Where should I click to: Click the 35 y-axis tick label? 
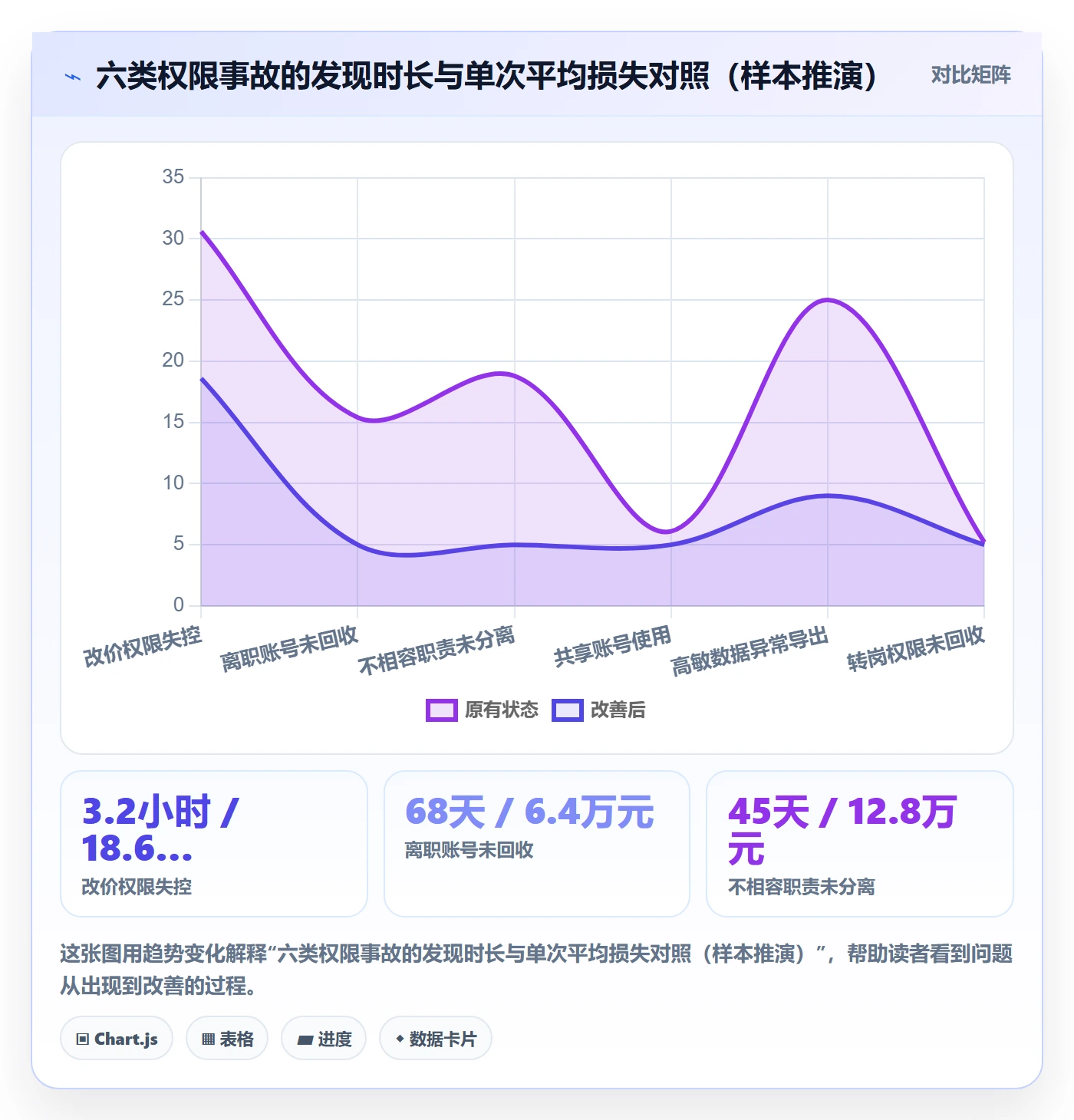(x=173, y=177)
